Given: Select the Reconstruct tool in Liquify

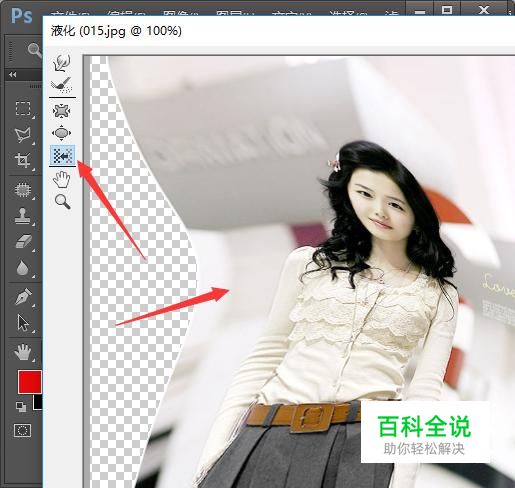Looking at the screenshot, I should [62, 85].
